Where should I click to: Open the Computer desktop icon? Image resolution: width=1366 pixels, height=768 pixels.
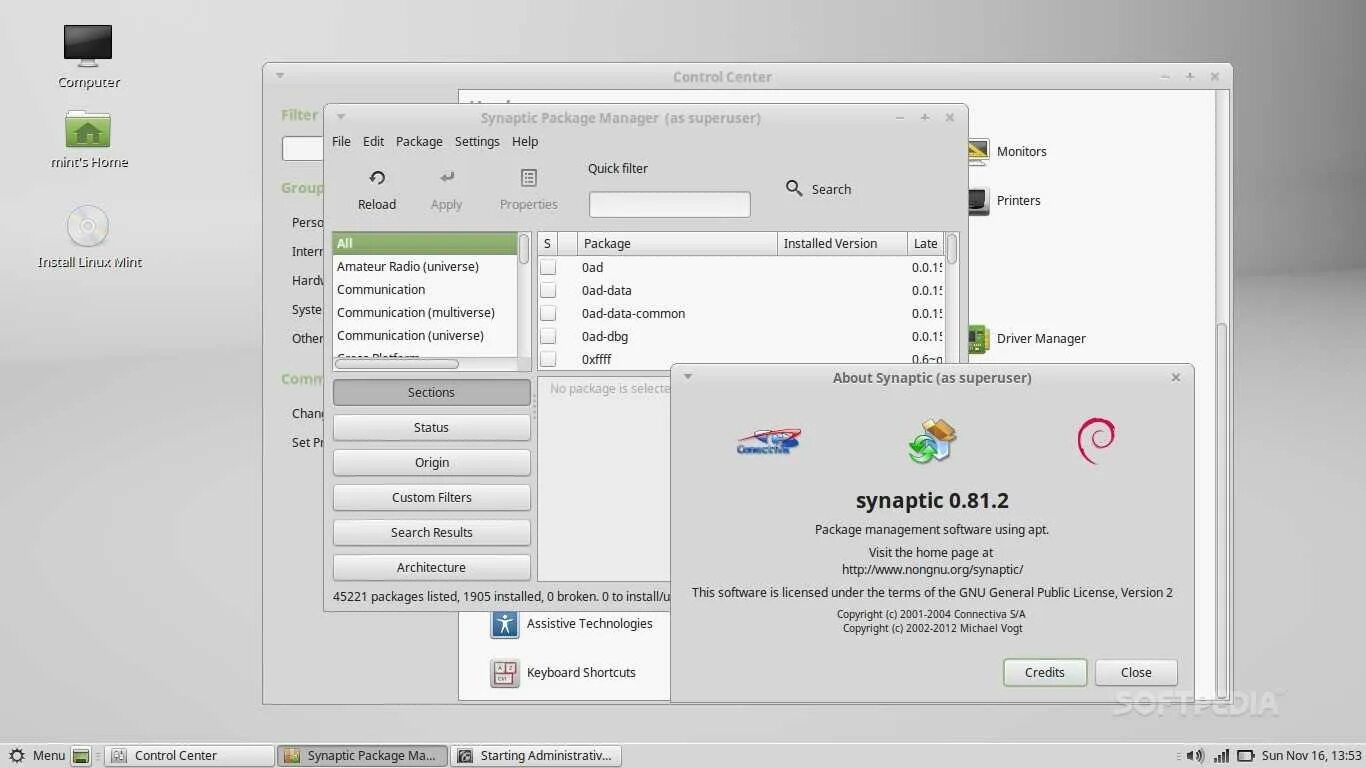coord(88,46)
